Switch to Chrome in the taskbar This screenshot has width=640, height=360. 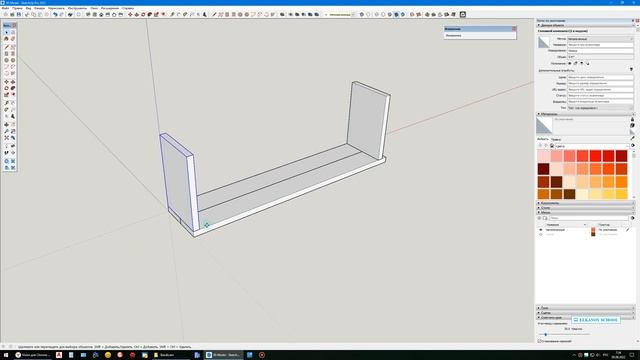point(33,355)
